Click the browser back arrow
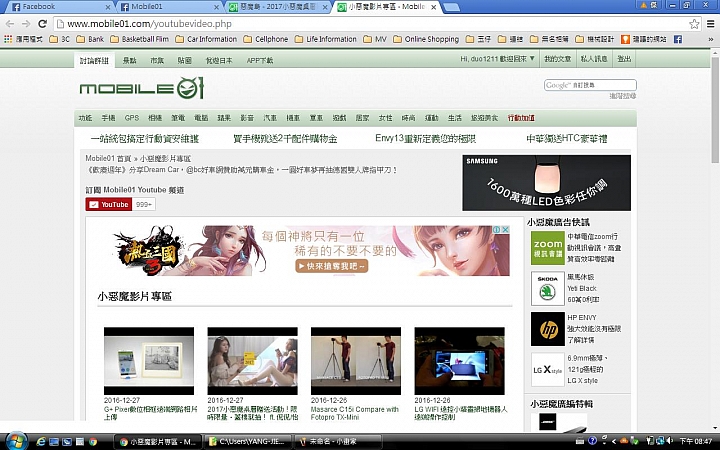This screenshot has width=720, height=450. click(10, 24)
